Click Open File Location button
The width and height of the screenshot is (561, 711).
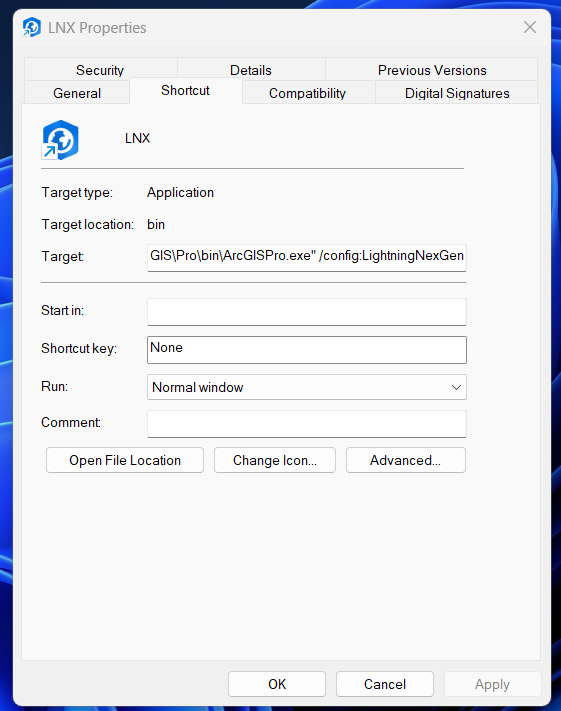(x=125, y=460)
